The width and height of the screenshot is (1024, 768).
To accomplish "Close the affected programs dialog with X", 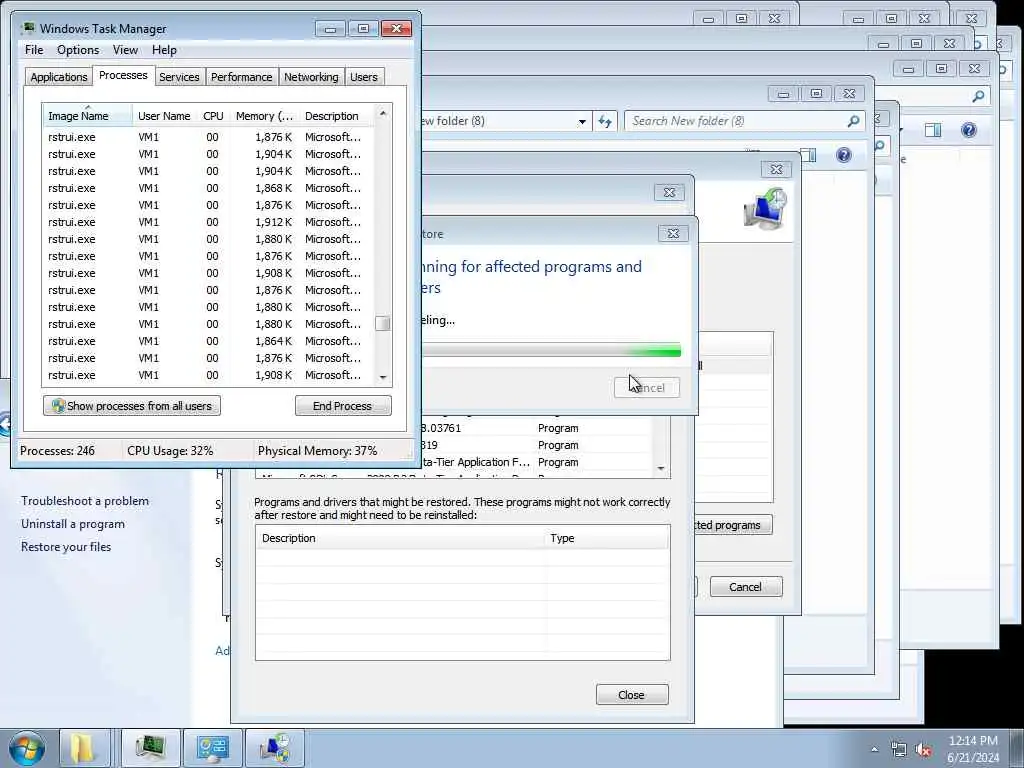I will coord(669,192).
